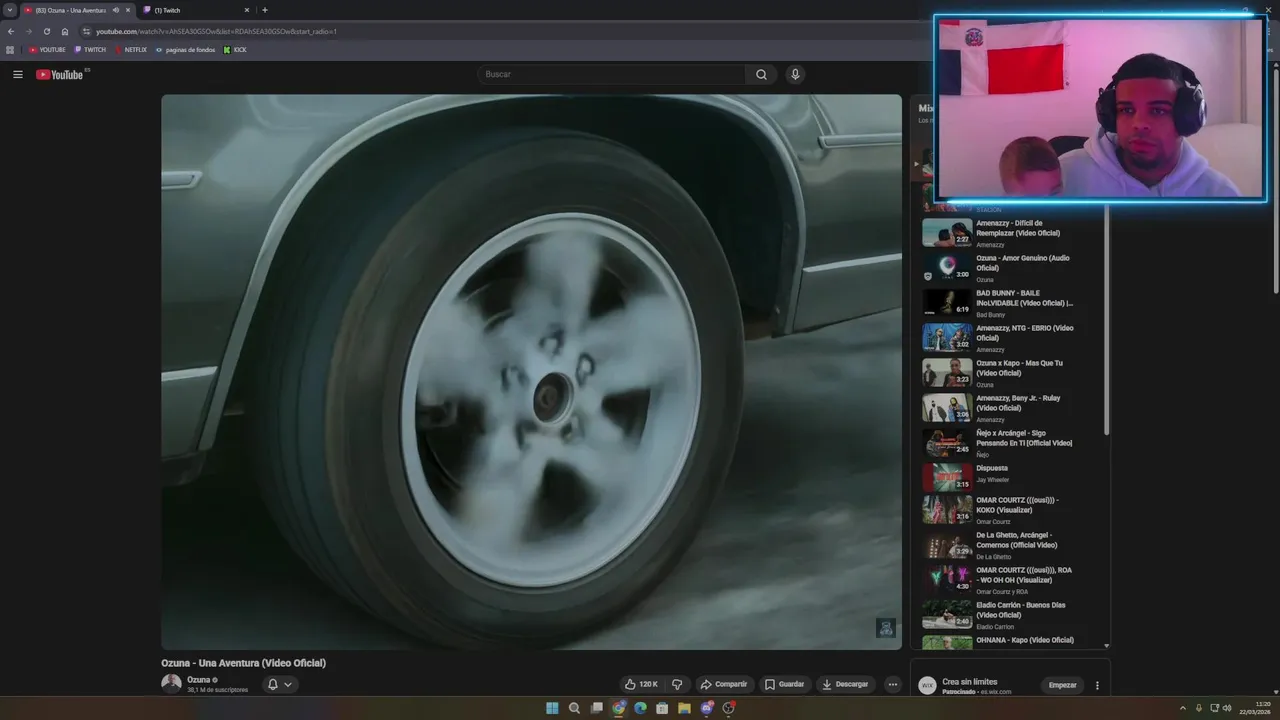Image resolution: width=1280 pixels, height=720 pixels.
Task: Open the Wix ad options three-dot menu
Action: click(x=1097, y=685)
